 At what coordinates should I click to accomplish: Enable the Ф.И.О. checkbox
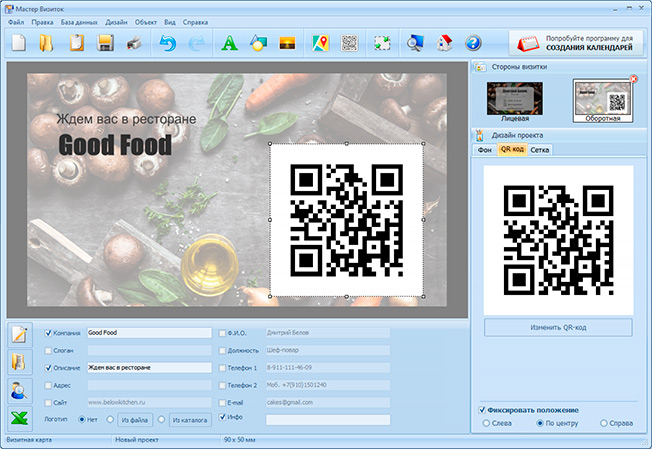click(x=222, y=333)
